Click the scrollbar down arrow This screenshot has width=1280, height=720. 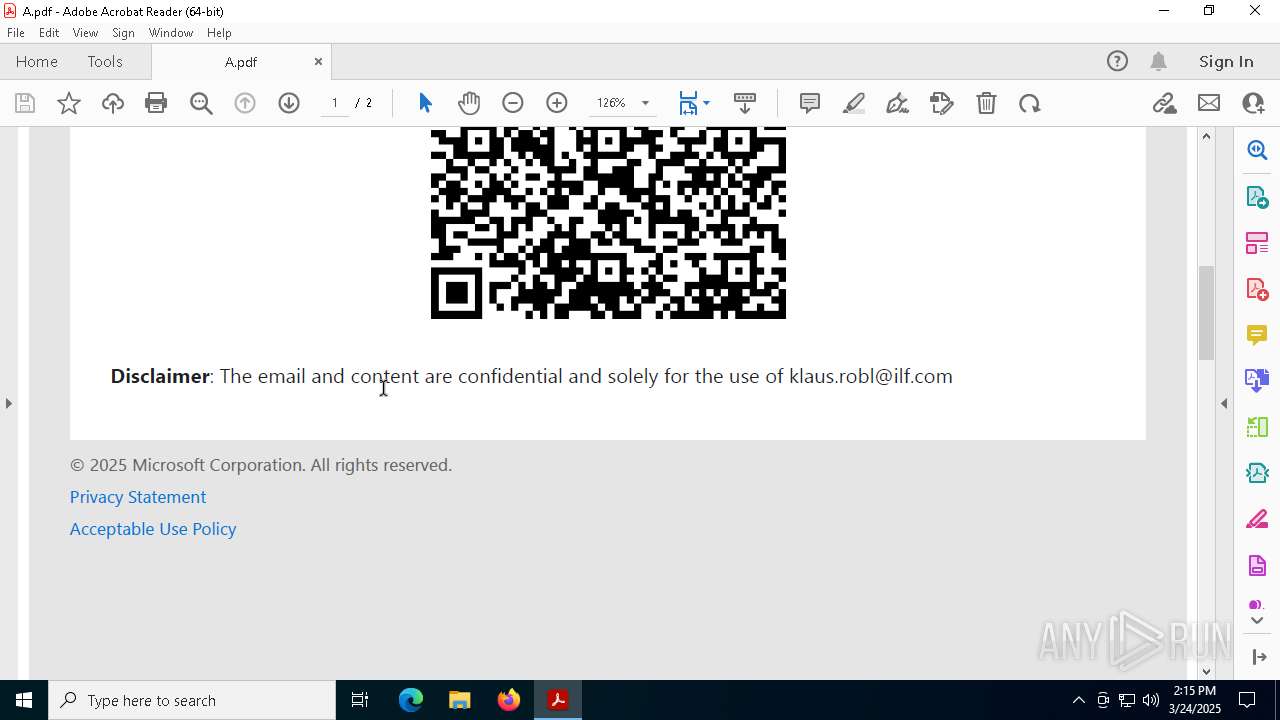pyautogui.click(x=1206, y=671)
